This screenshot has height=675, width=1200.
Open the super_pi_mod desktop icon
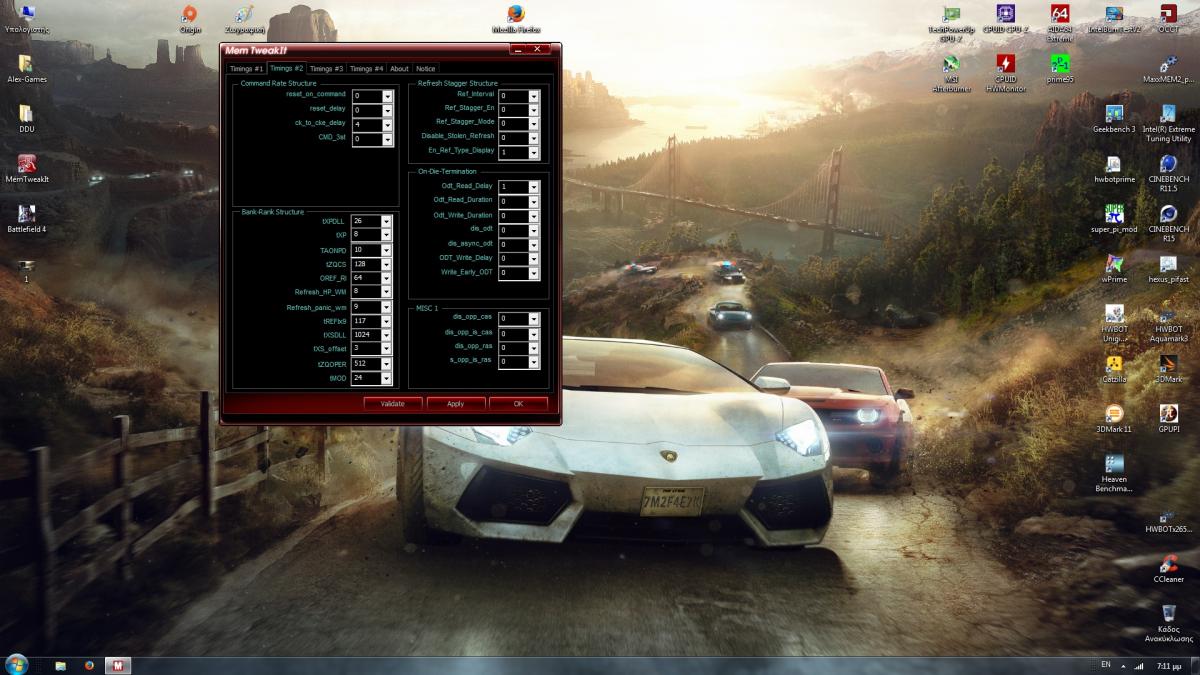click(x=1114, y=220)
